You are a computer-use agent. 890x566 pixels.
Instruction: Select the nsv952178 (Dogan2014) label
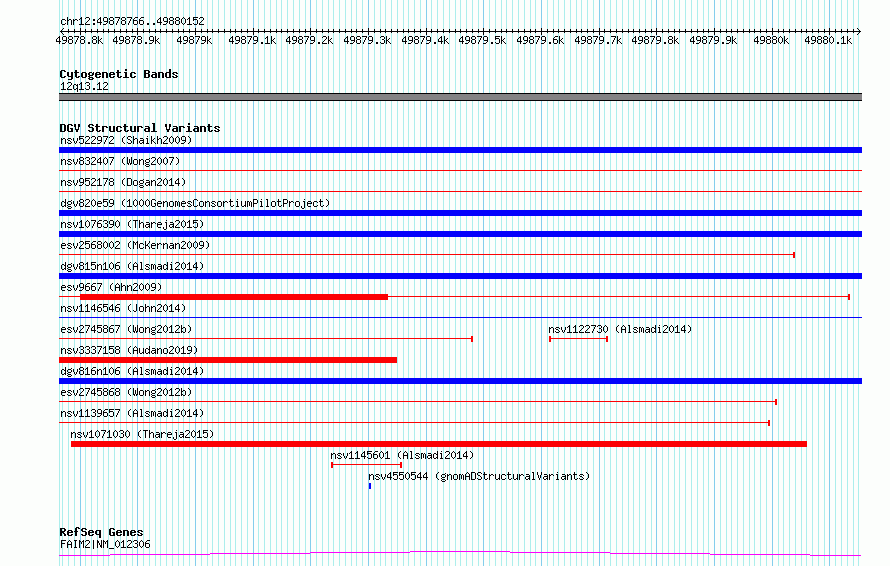pos(123,182)
